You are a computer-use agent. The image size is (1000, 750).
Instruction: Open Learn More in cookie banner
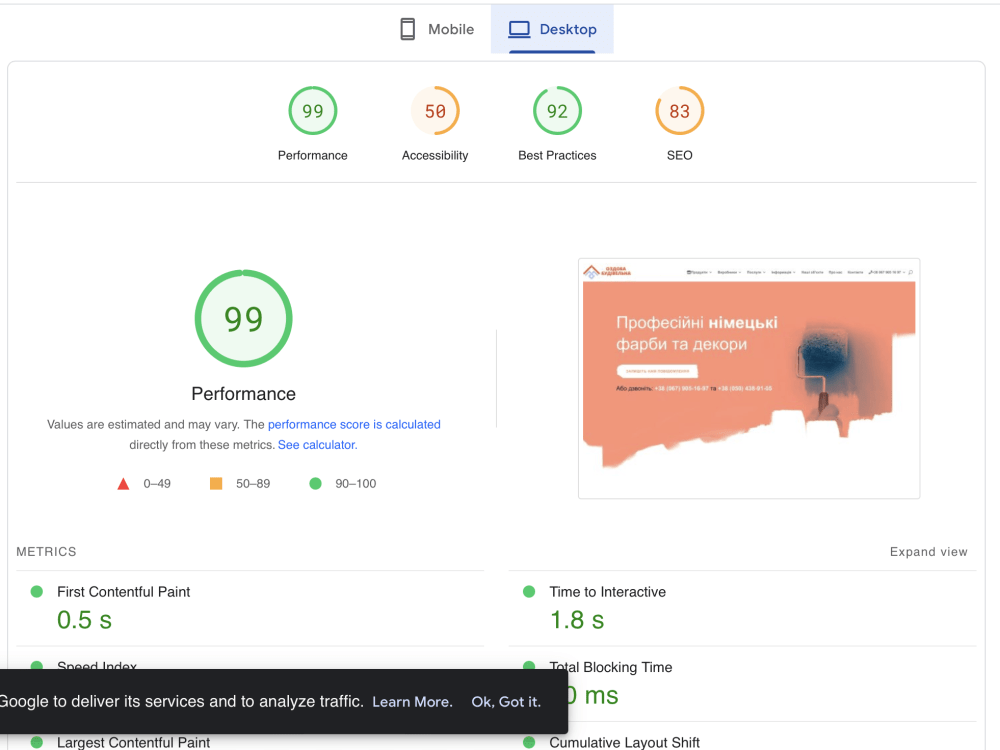(x=413, y=702)
